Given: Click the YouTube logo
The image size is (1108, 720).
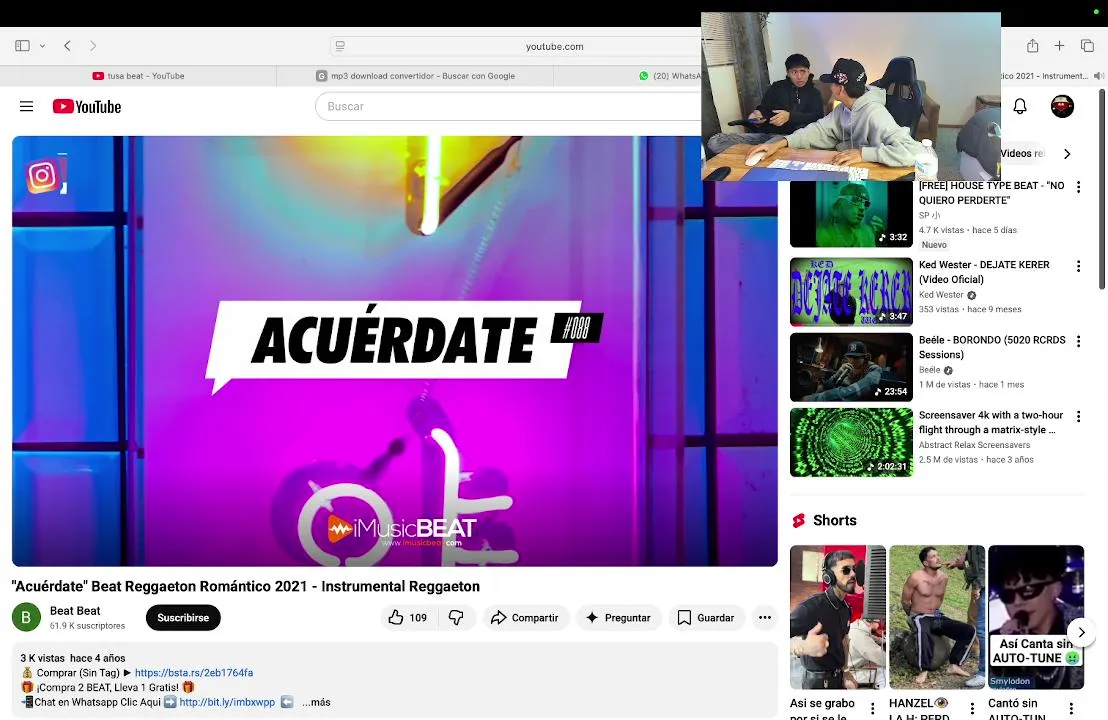Looking at the screenshot, I should [x=87, y=107].
